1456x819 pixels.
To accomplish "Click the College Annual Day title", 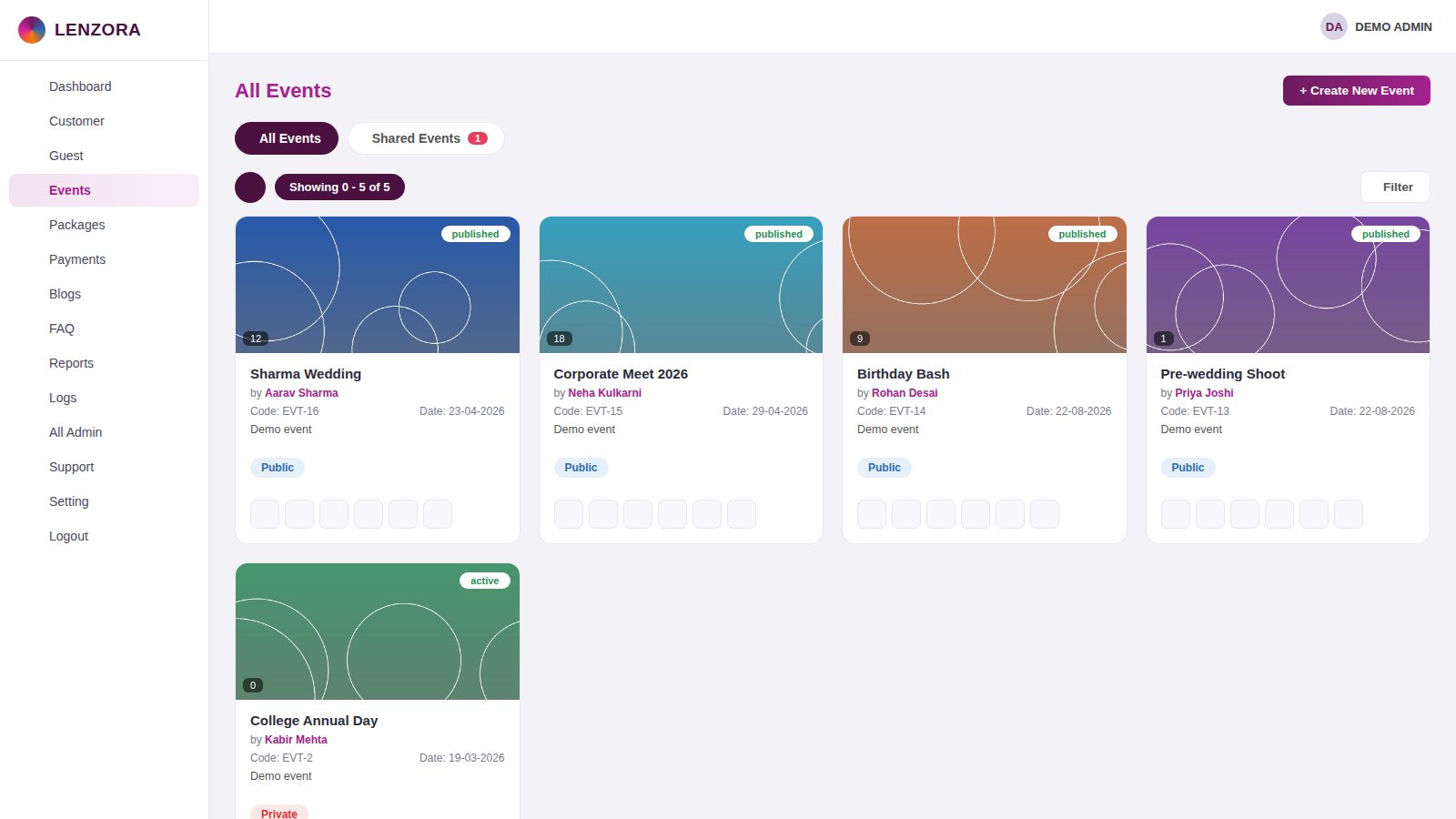I will 314,721.
